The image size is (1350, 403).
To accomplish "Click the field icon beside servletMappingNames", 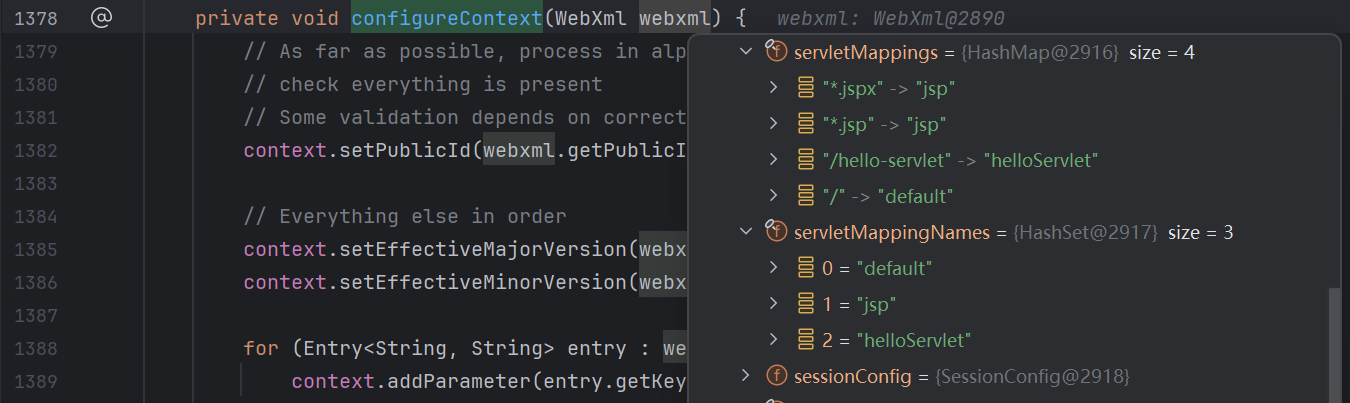I will point(776,232).
